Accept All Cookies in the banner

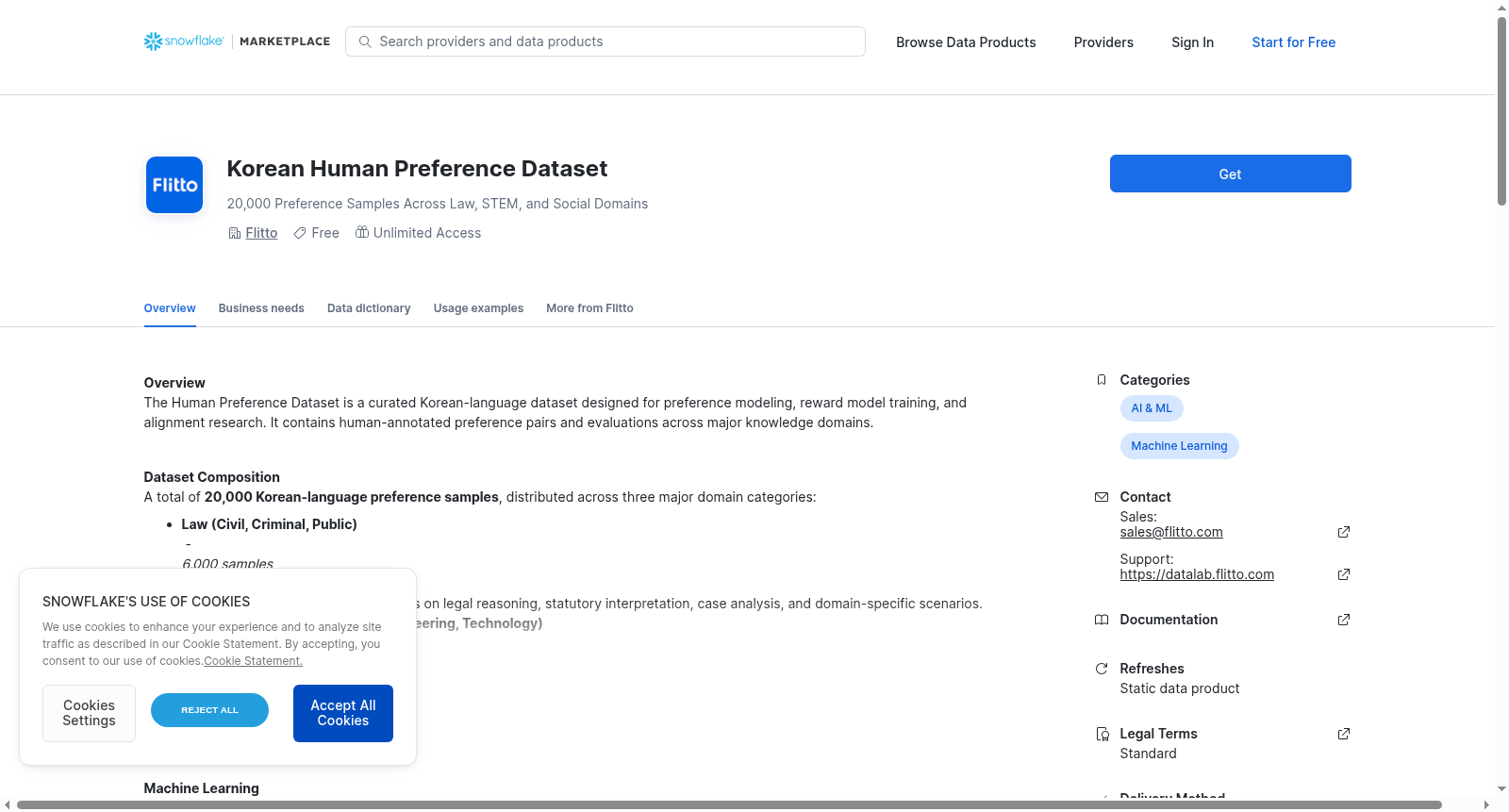(x=343, y=713)
